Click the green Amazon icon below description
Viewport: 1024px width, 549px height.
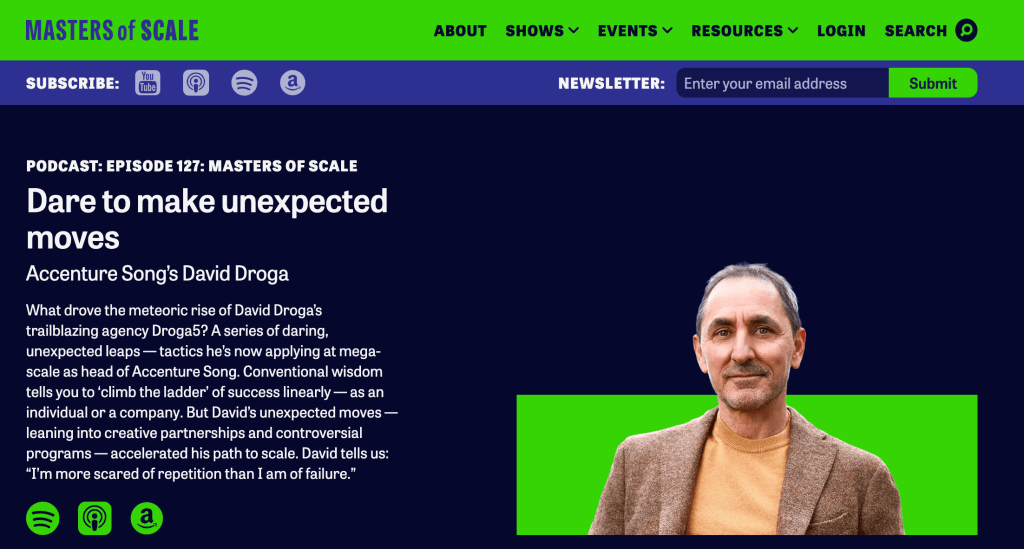tap(146, 518)
